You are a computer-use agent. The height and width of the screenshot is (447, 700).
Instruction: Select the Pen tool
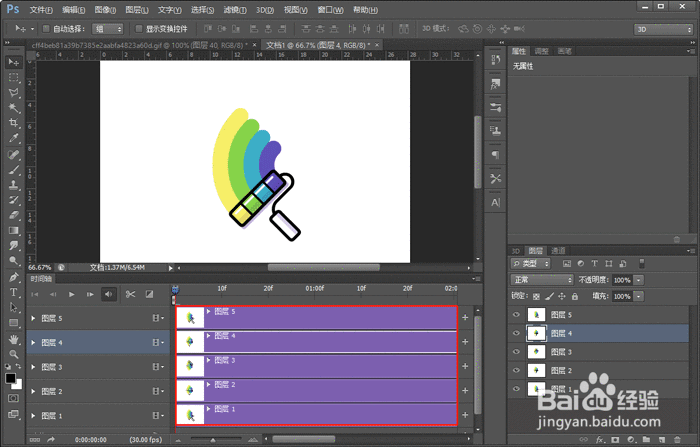(x=13, y=277)
